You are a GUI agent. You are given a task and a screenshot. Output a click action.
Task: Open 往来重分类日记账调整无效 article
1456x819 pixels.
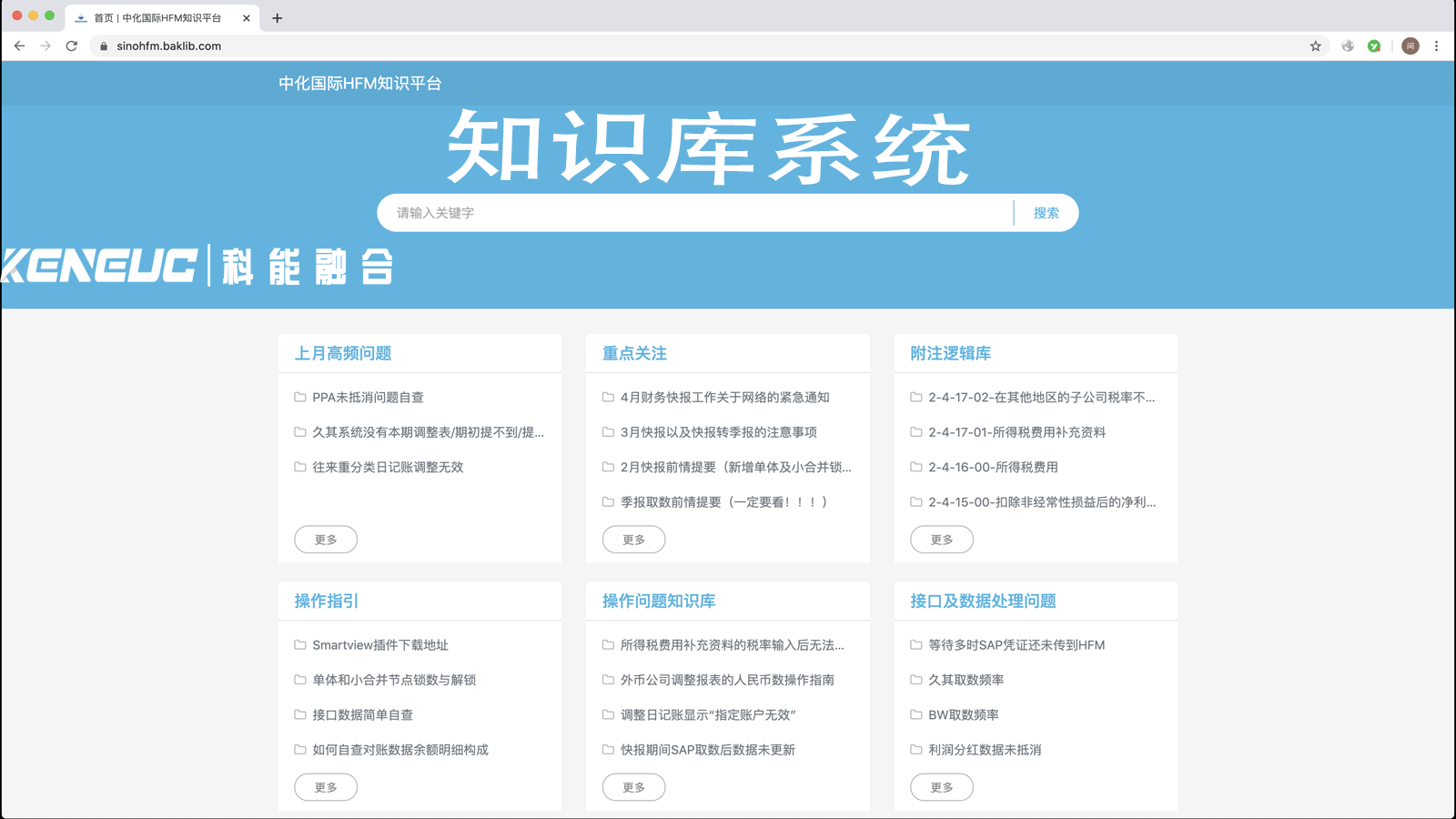point(388,467)
